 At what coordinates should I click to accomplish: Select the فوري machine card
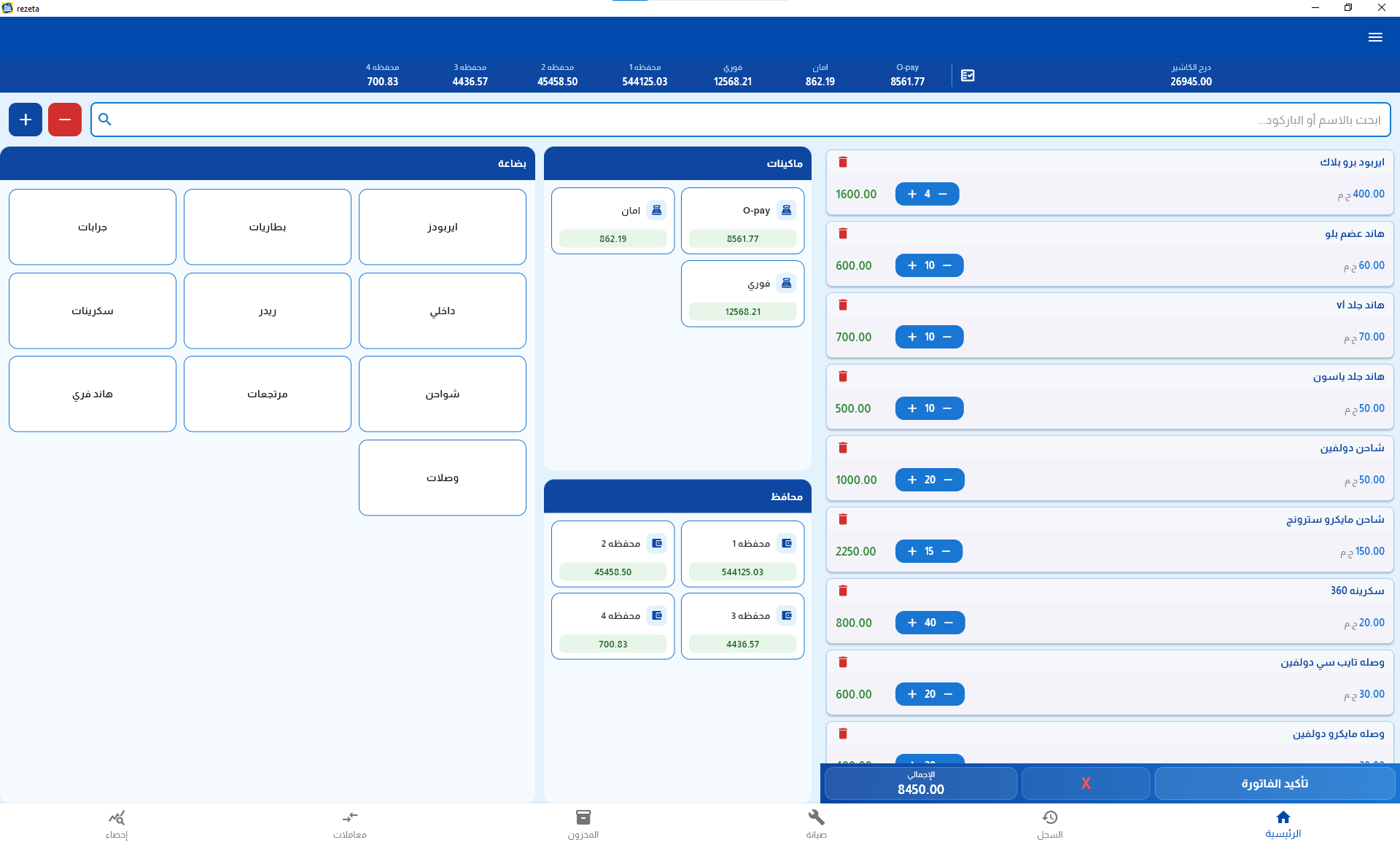[742, 294]
